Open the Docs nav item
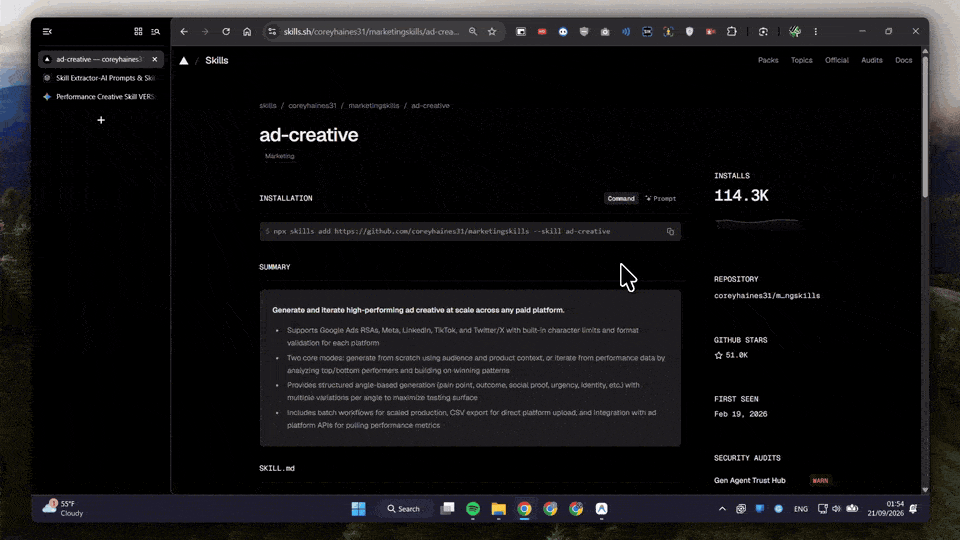Viewport: 960px width, 540px height. (x=904, y=60)
